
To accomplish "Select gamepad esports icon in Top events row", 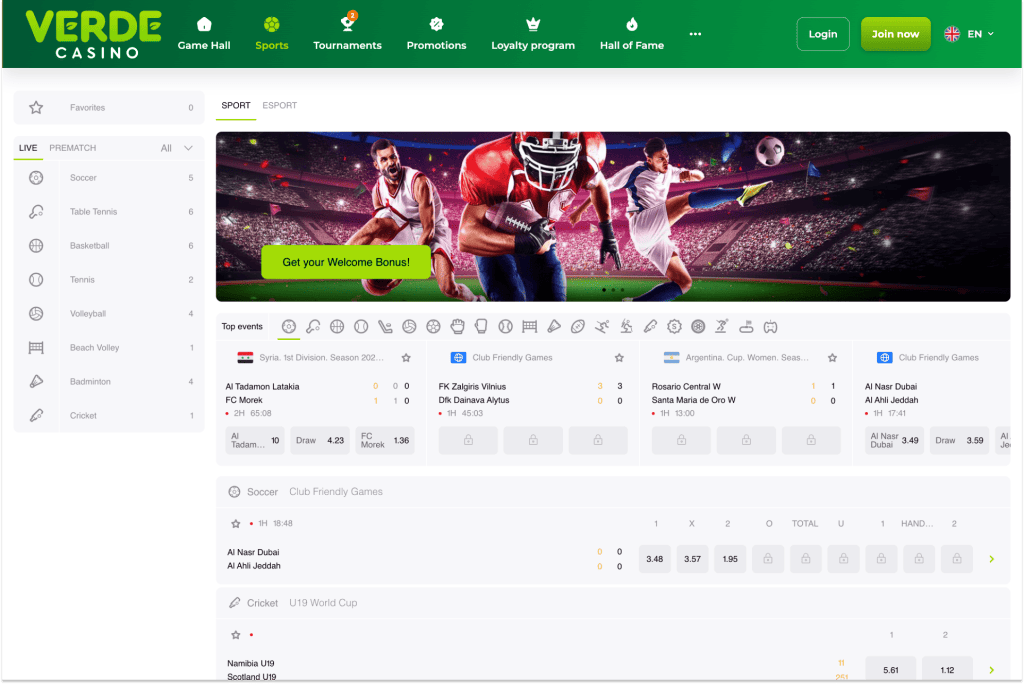I will (771, 327).
